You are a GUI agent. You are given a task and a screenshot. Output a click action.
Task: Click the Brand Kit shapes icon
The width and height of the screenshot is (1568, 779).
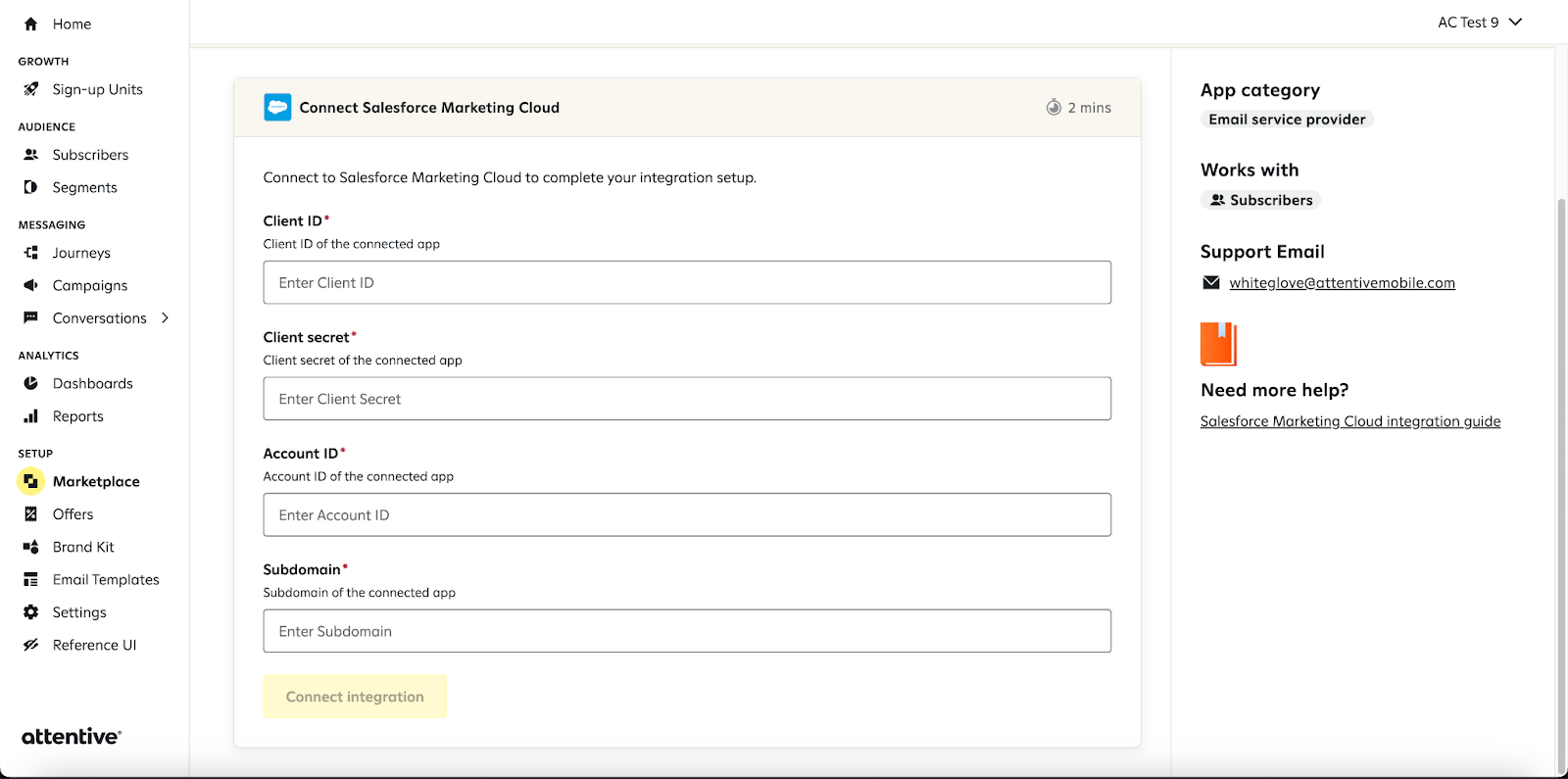click(x=31, y=547)
